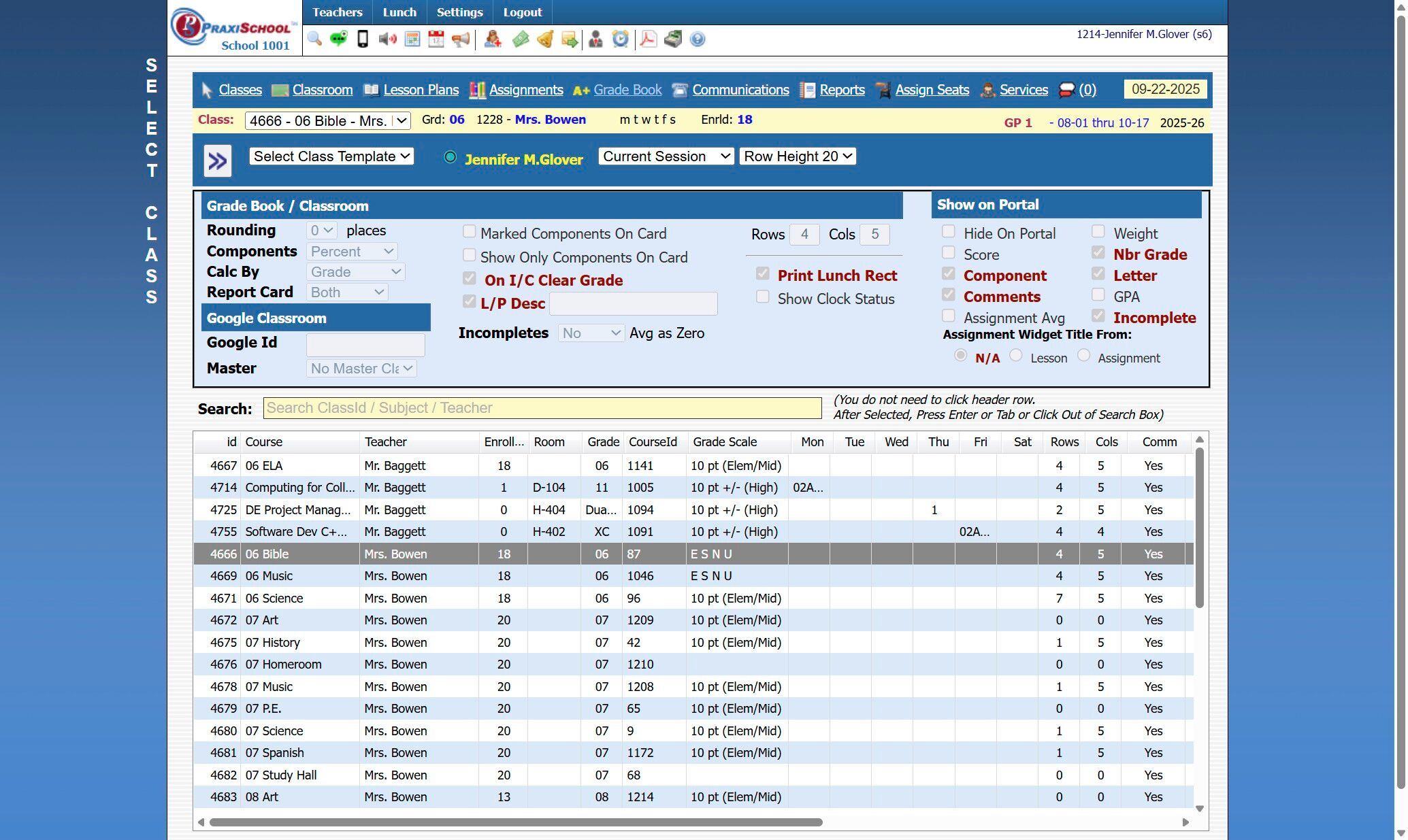Click the Search ClassId input field
1408x840 pixels.
(542, 408)
